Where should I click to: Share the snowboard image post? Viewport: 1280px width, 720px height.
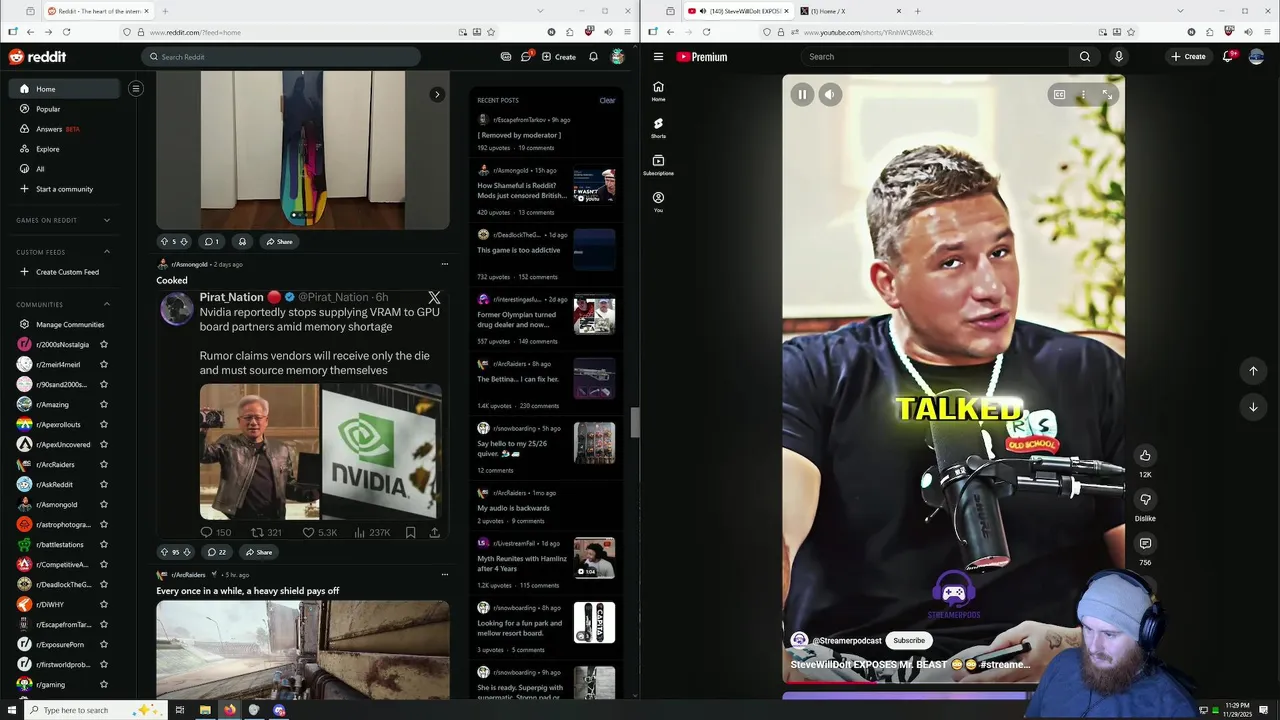click(x=279, y=241)
